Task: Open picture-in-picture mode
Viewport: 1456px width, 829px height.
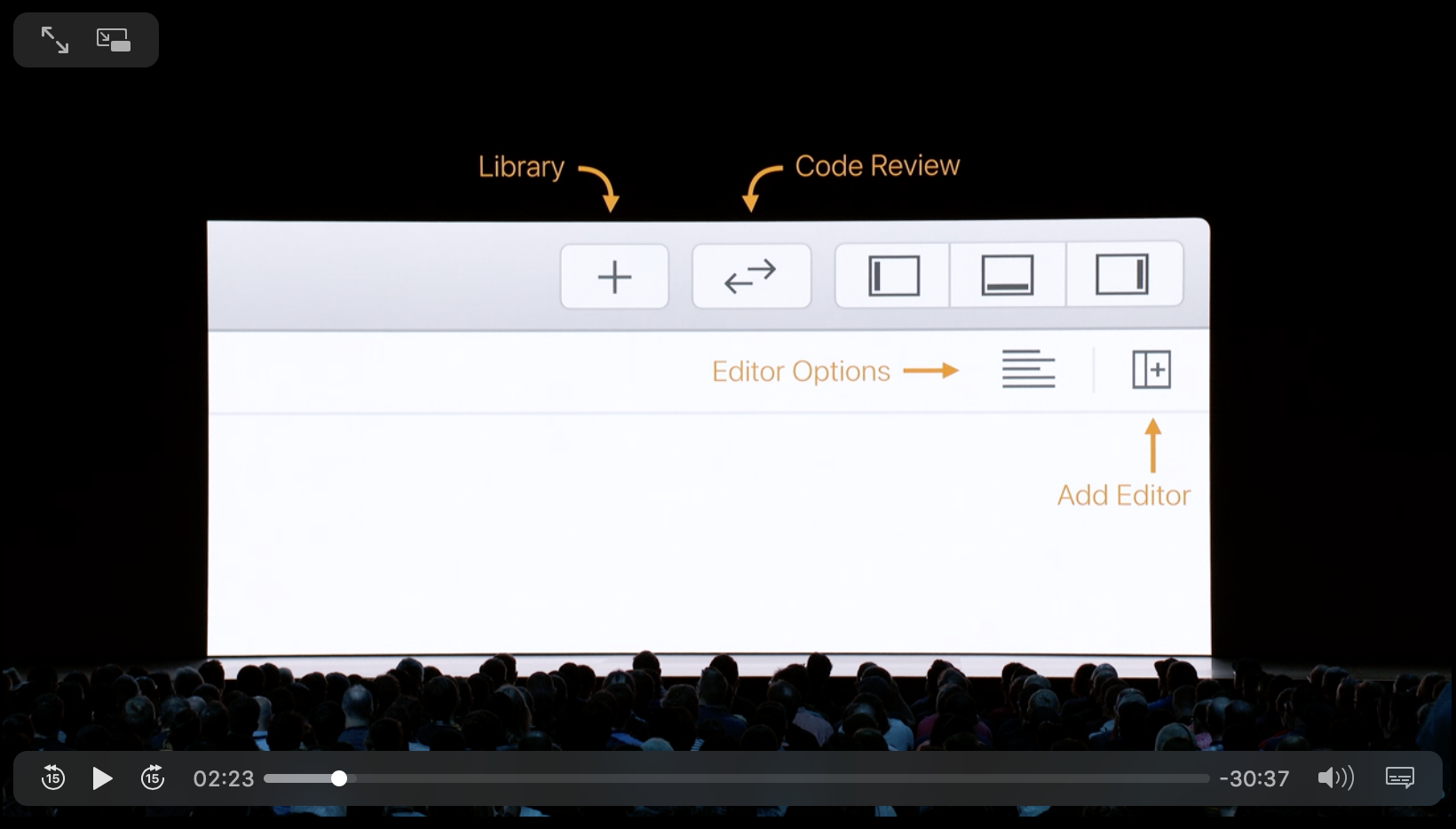Action: 114,40
